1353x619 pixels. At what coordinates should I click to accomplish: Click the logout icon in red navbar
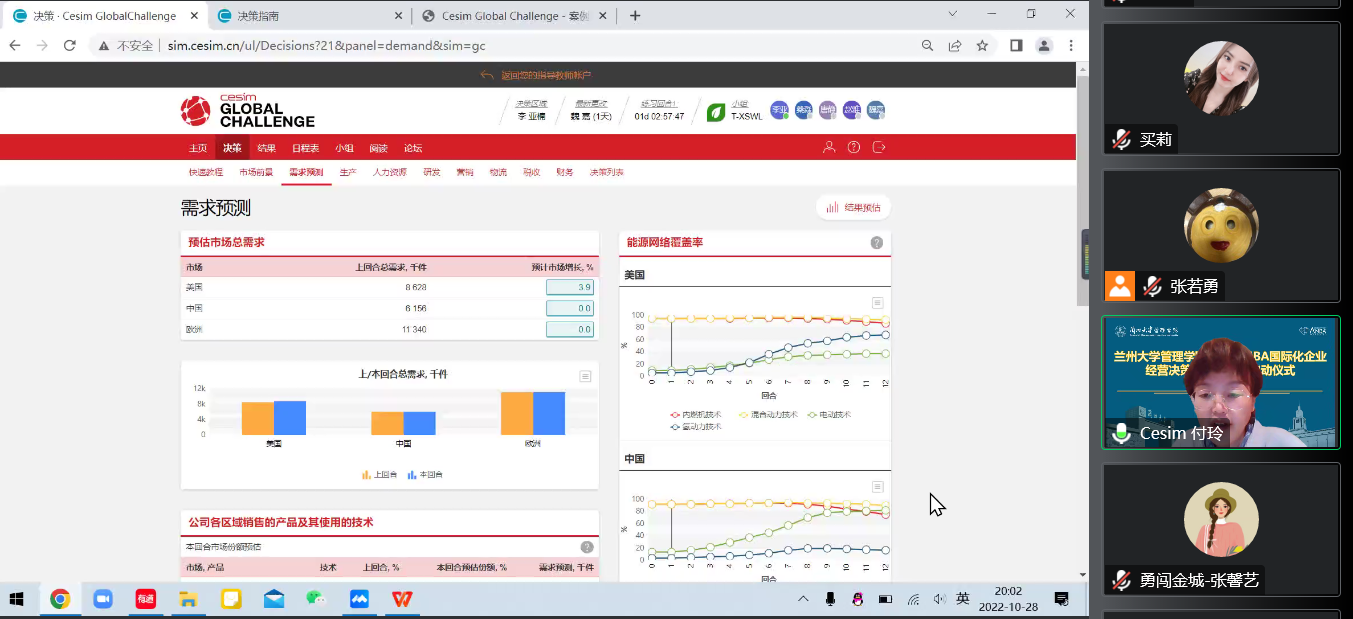point(879,147)
